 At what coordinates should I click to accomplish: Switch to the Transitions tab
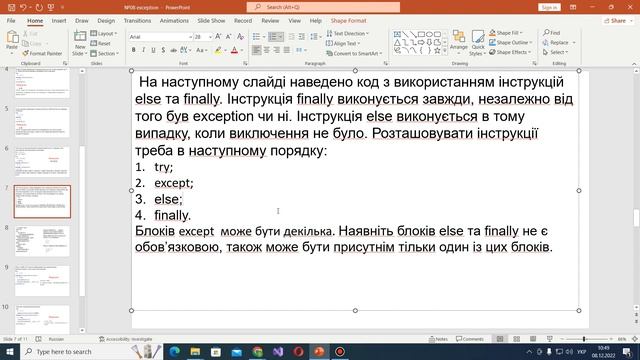[137, 20]
